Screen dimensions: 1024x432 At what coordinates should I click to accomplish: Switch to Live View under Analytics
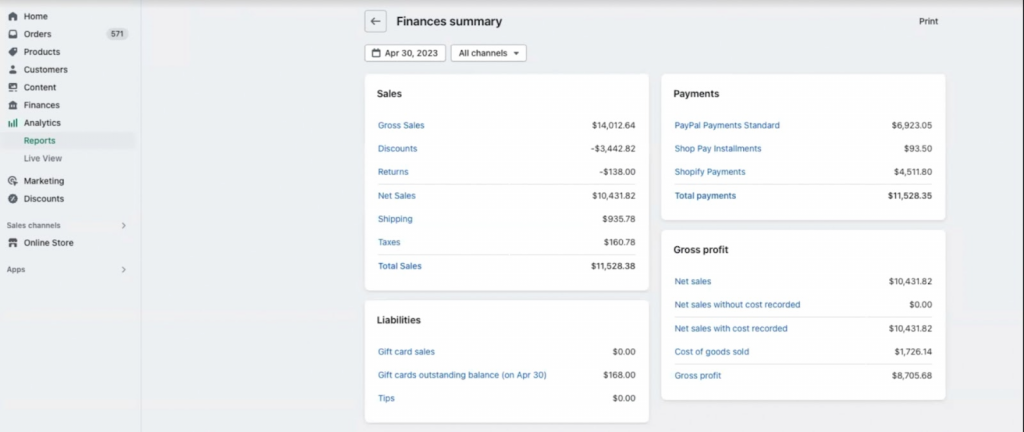click(43, 158)
